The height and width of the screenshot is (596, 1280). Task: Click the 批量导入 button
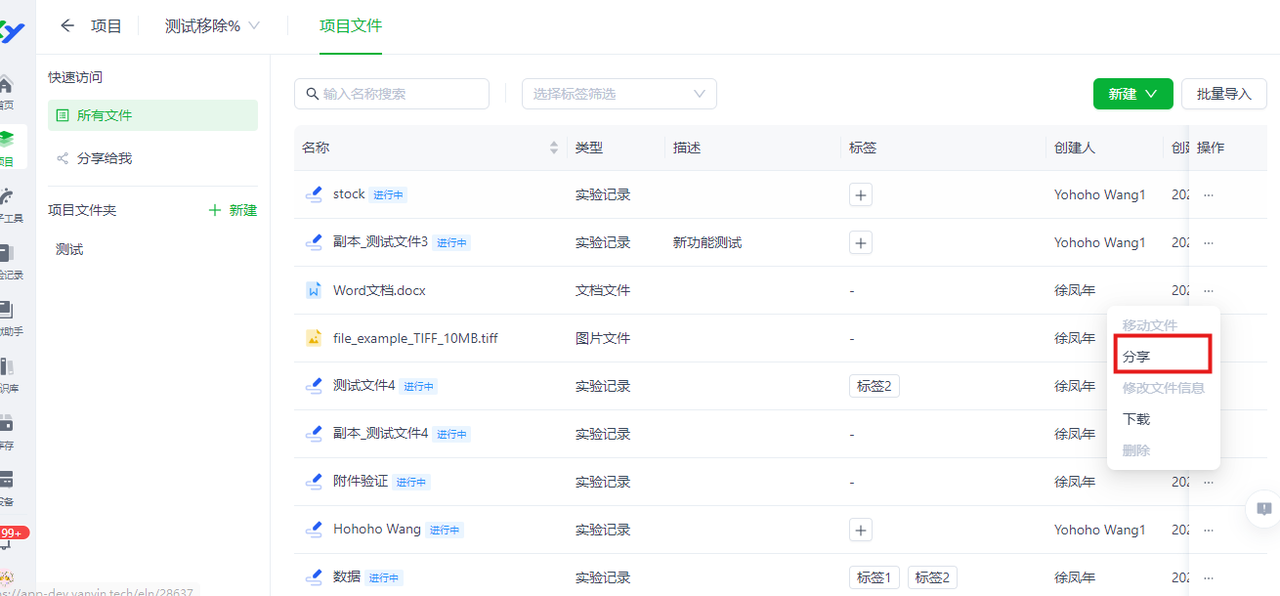(1224, 94)
